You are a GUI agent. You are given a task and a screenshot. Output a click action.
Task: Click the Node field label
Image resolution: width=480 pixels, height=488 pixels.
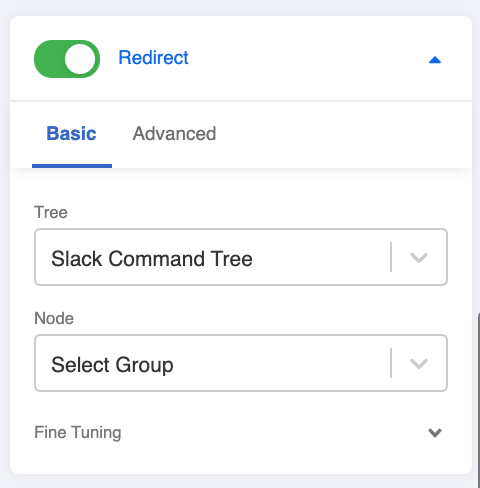click(x=54, y=318)
